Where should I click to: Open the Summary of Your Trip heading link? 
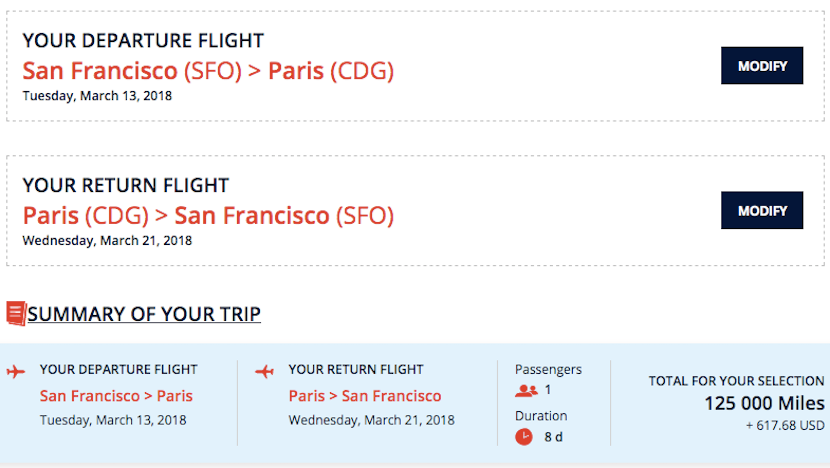tap(144, 314)
